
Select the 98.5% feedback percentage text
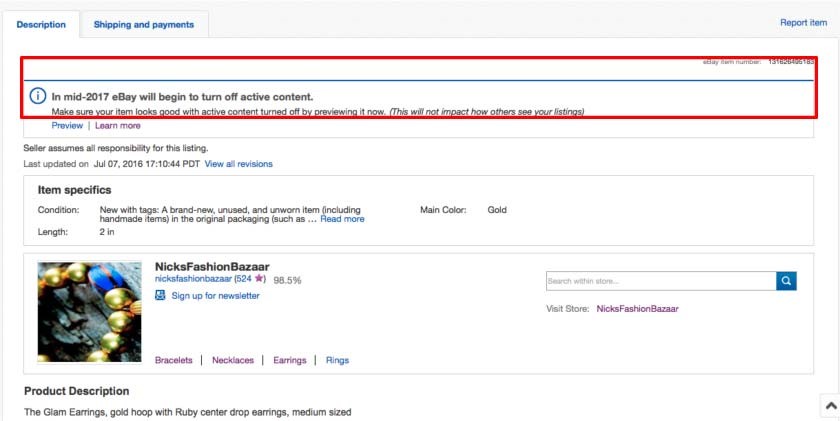click(287, 280)
